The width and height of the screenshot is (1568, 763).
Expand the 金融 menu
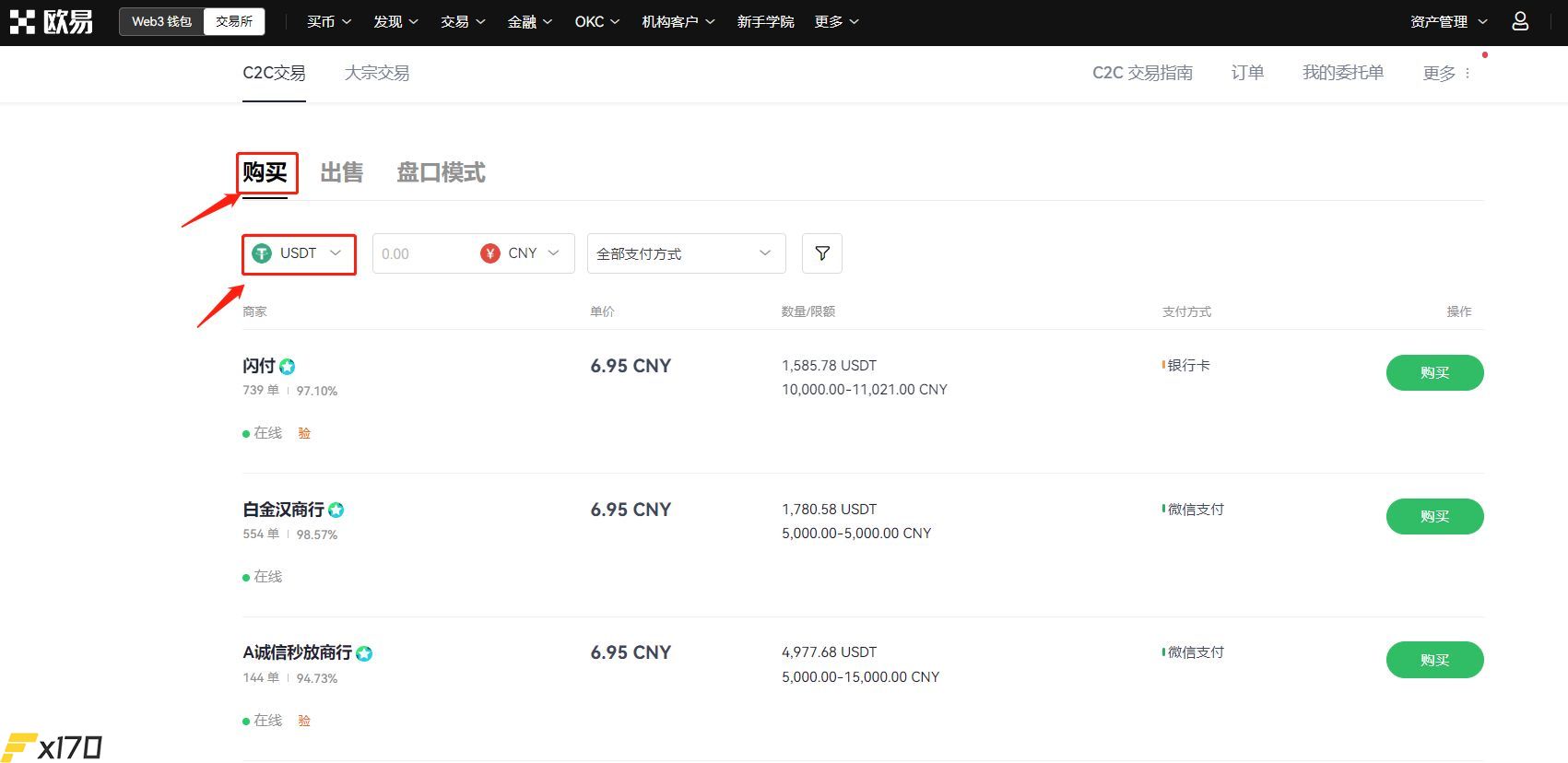pyautogui.click(x=530, y=21)
